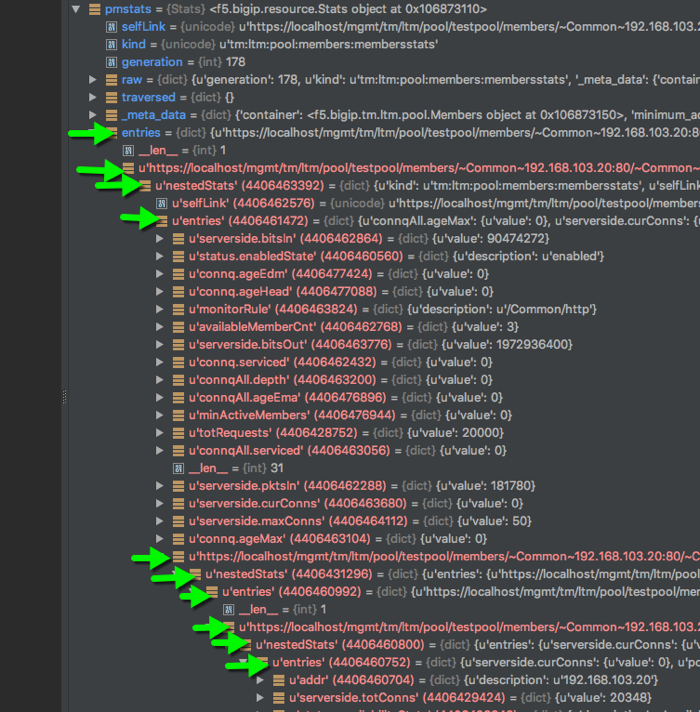Expand the _meta_data dict node

[93, 115]
